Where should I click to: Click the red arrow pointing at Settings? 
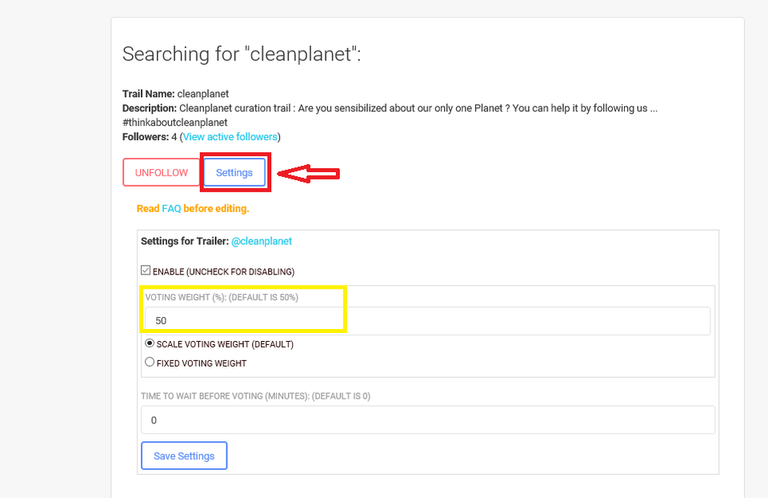(x=308, y=173)
